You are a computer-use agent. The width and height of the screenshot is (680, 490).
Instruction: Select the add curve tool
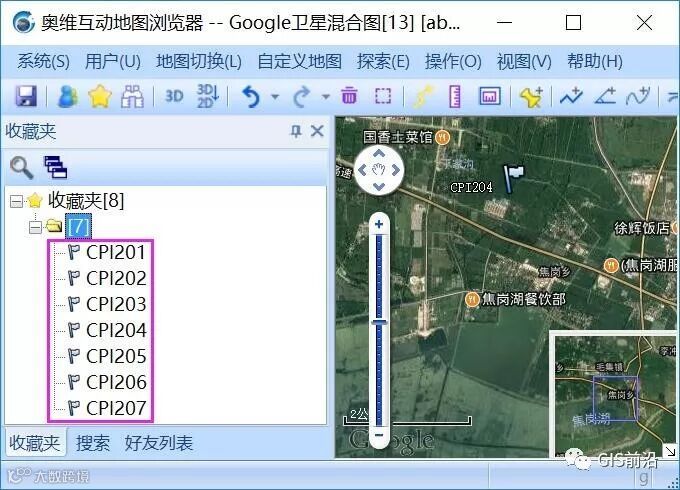coord(638,96)
